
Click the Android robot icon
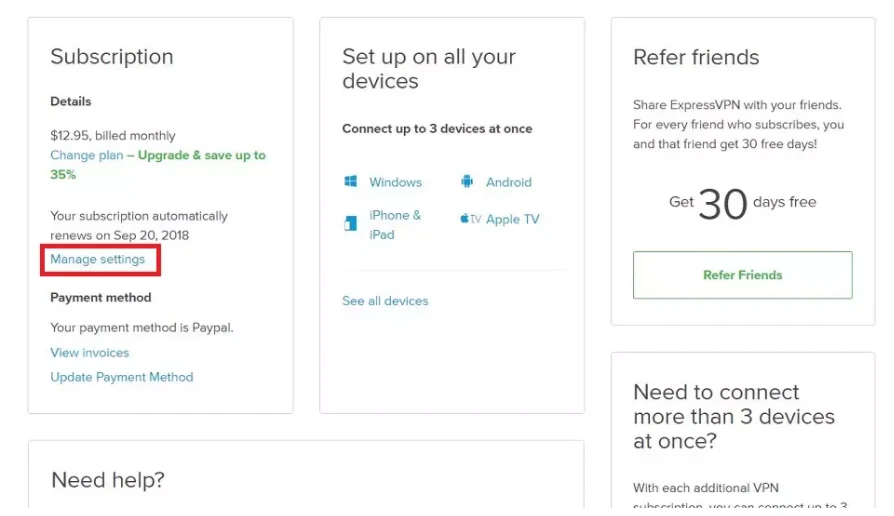467,182
